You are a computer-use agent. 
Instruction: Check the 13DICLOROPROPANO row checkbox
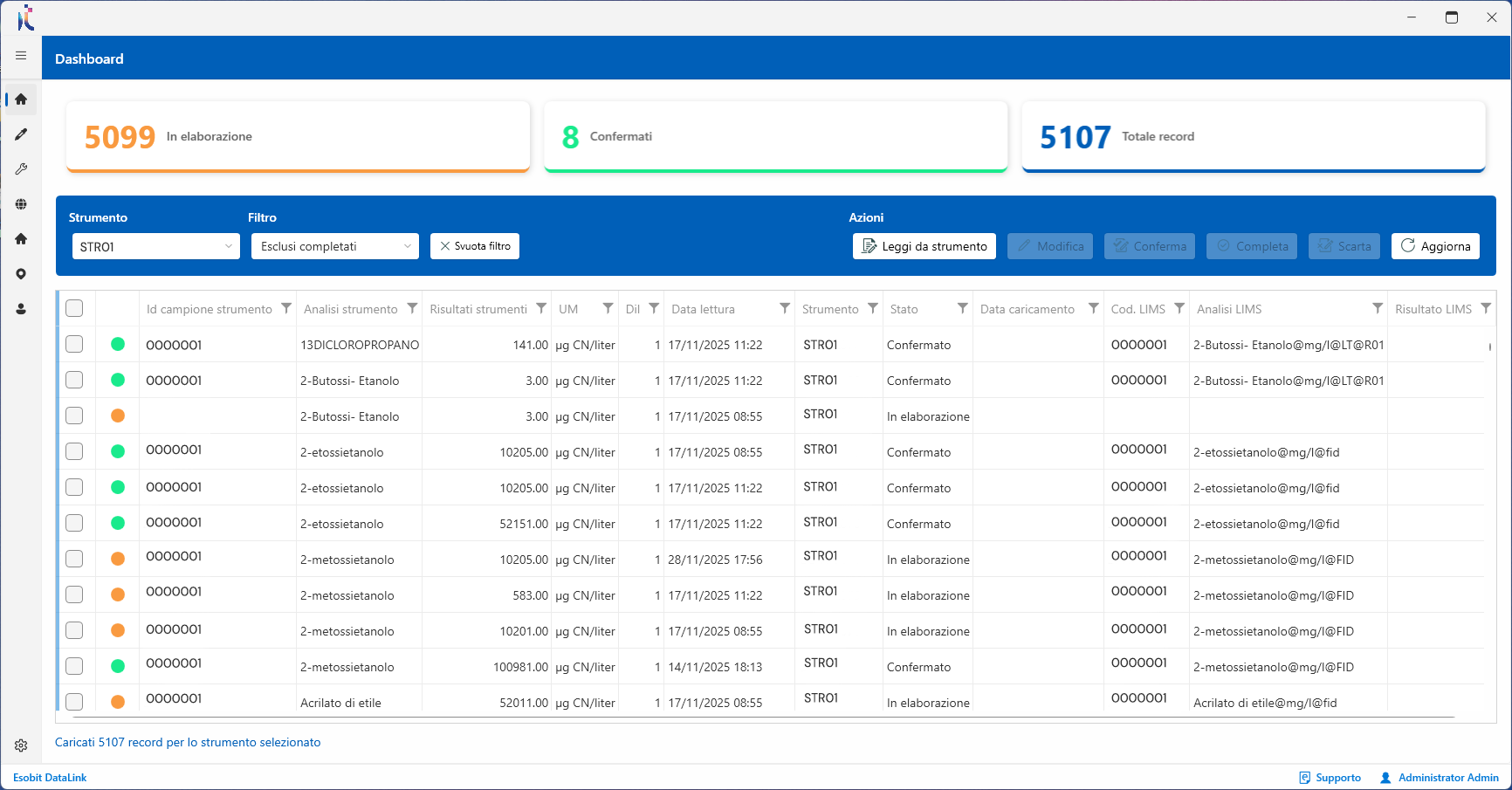(x=74, y=344)
